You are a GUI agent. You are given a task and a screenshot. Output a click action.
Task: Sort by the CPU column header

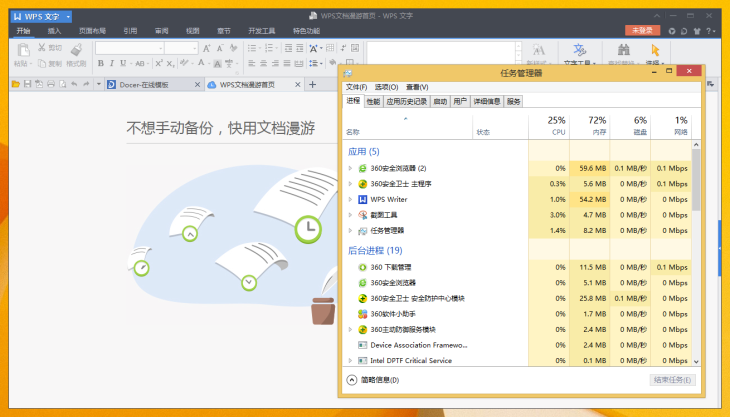coord(549,126)
